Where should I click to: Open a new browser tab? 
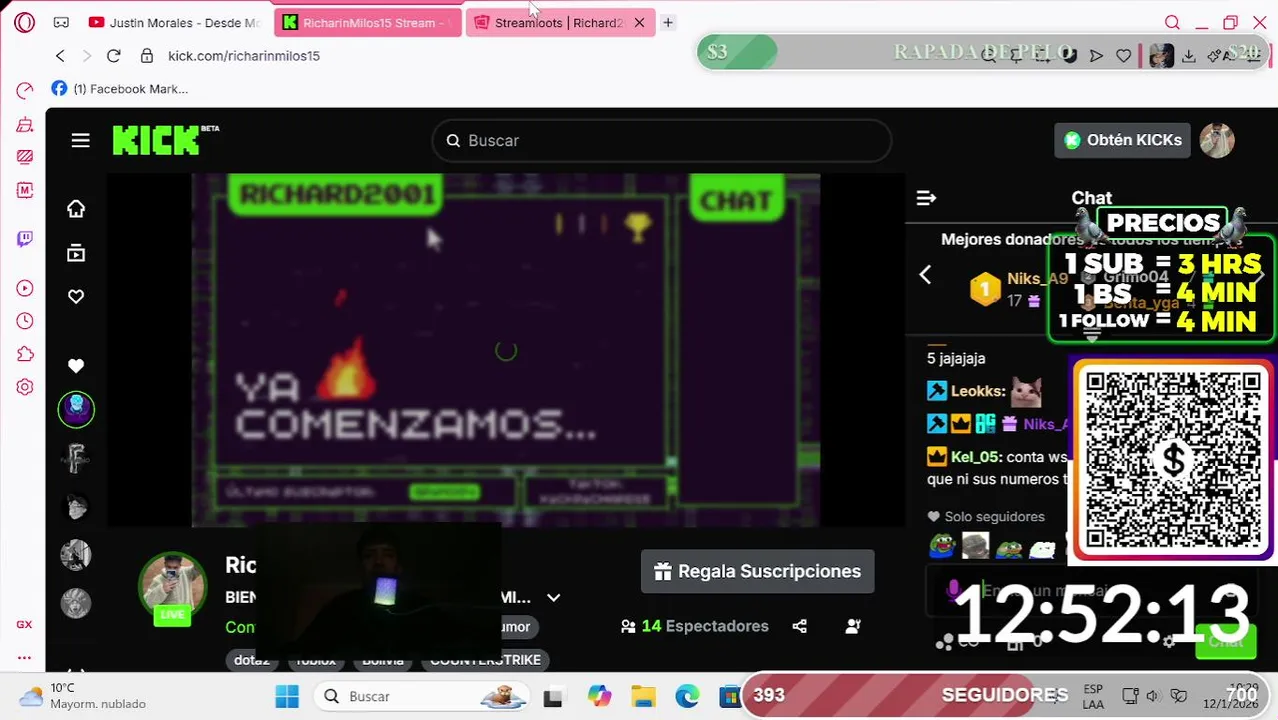coord(668,22)
